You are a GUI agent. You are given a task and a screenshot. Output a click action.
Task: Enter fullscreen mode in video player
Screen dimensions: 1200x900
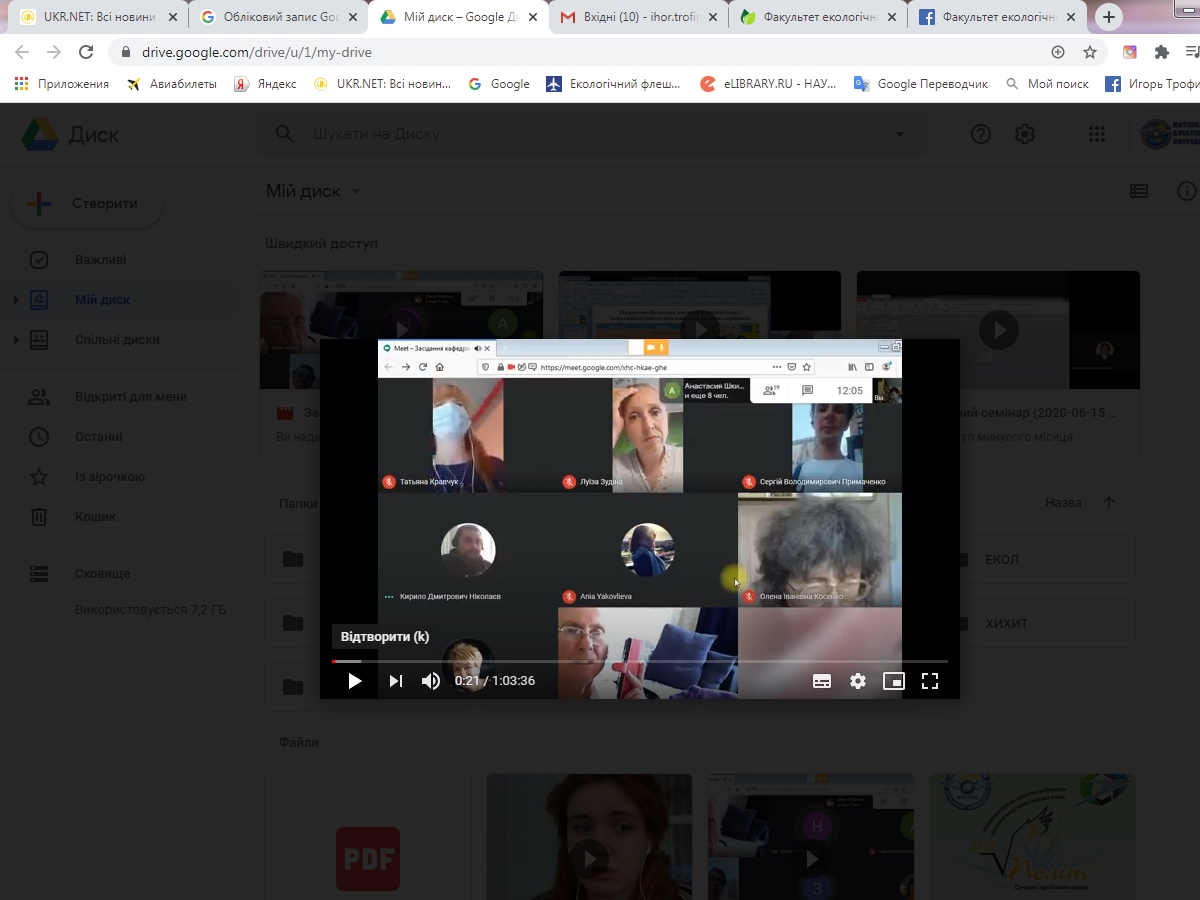pyautogui.click(x=930, y=681)
